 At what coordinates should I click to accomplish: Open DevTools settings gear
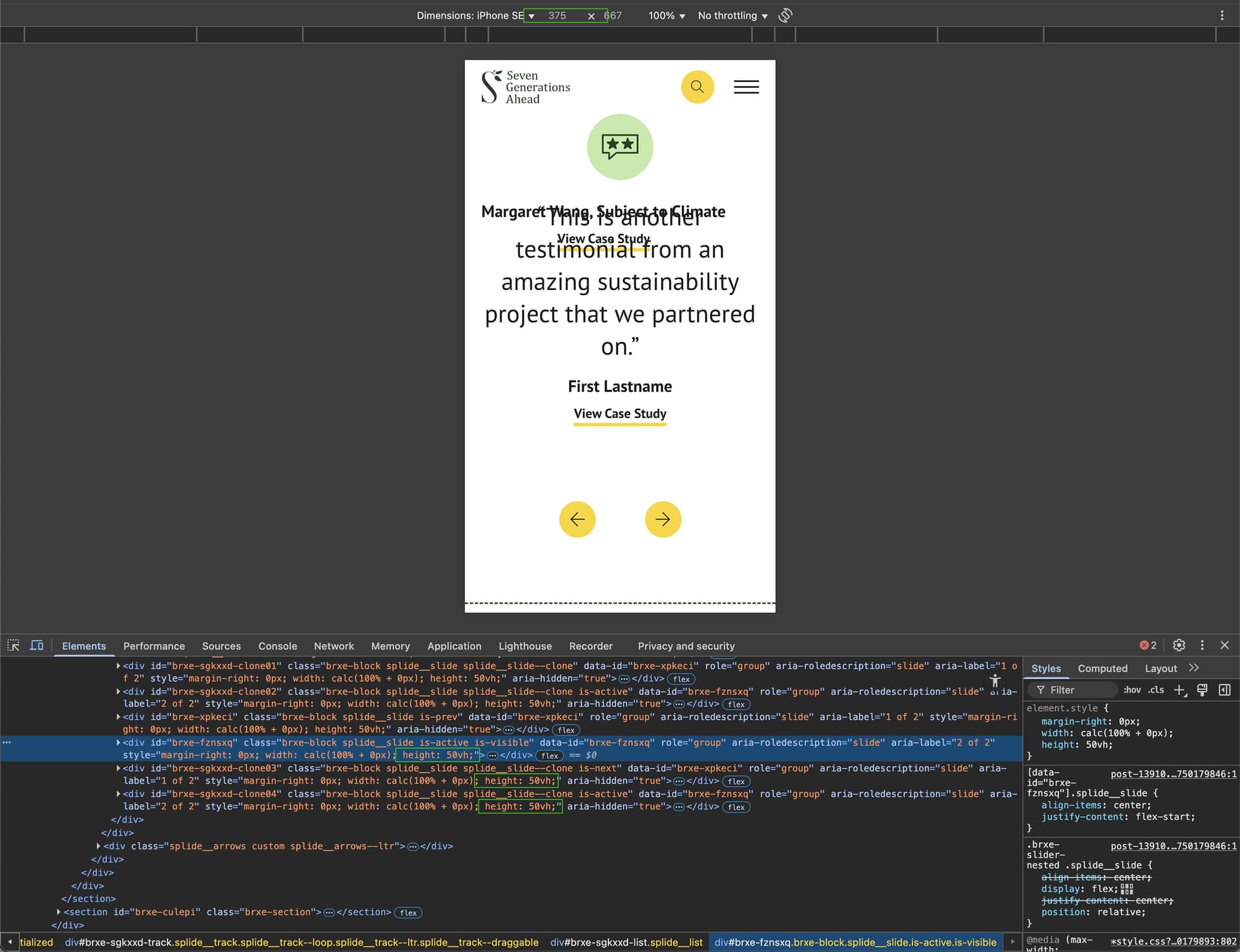point(1179,645)
